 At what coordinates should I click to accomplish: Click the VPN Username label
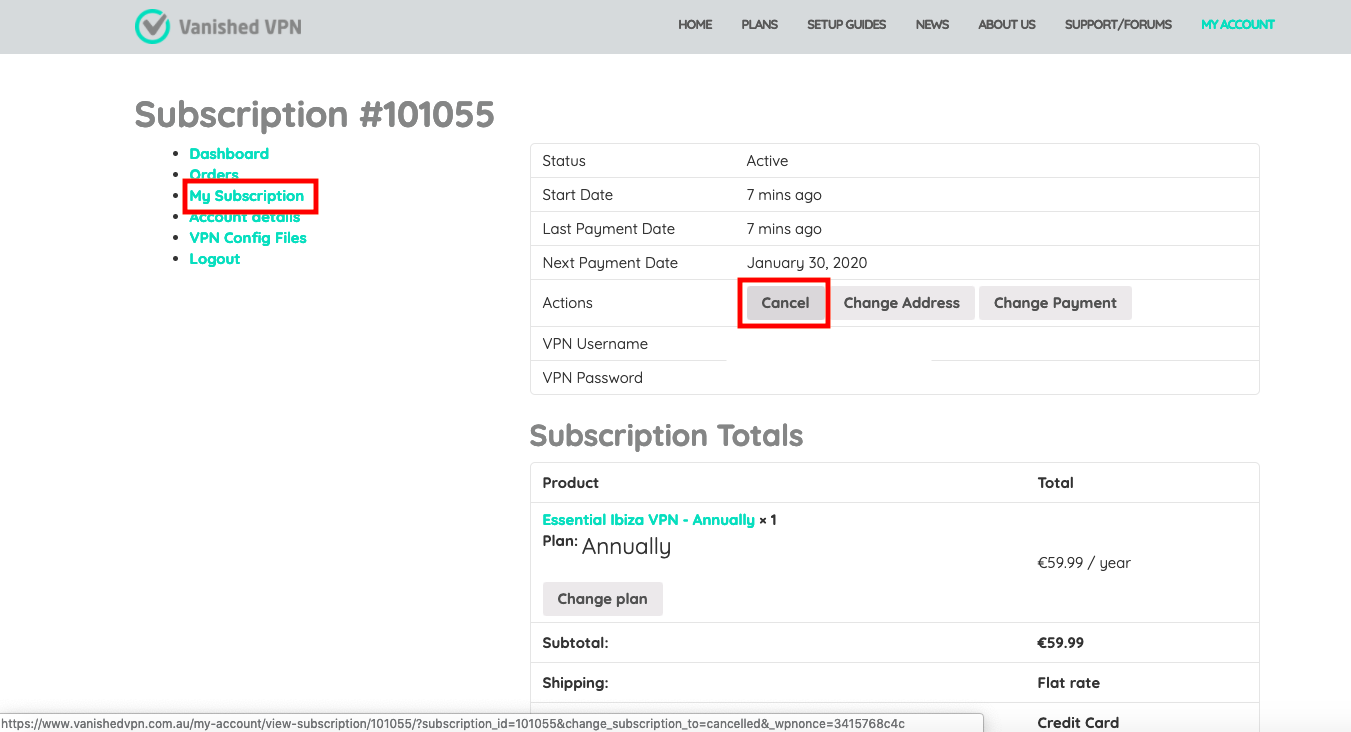[595, 344]
